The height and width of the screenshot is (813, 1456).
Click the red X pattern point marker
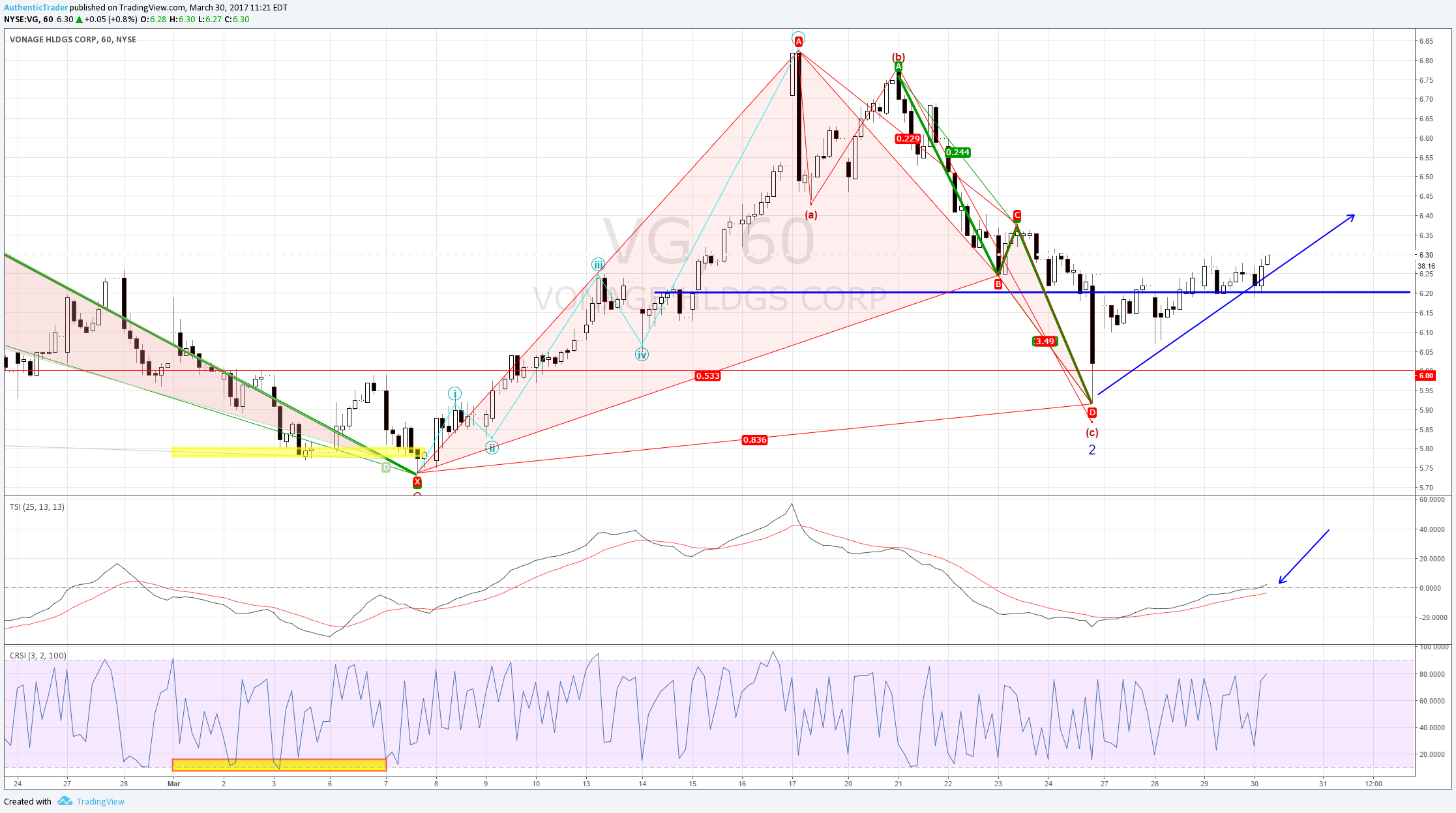417,482
